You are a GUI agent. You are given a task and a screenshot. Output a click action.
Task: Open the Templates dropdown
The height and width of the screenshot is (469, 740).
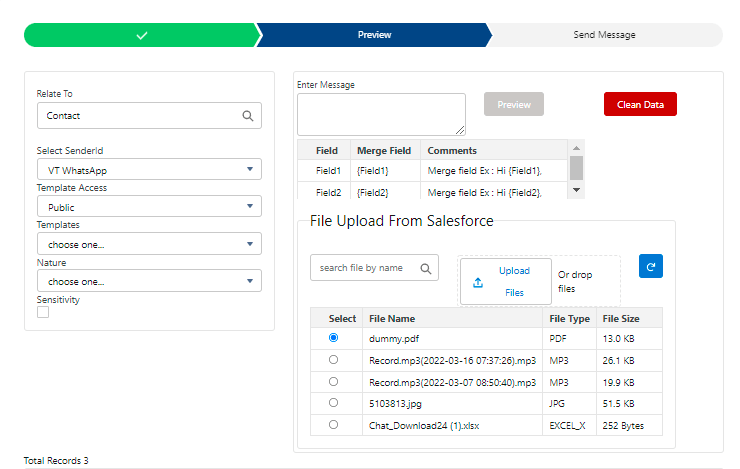coord(149,244)
